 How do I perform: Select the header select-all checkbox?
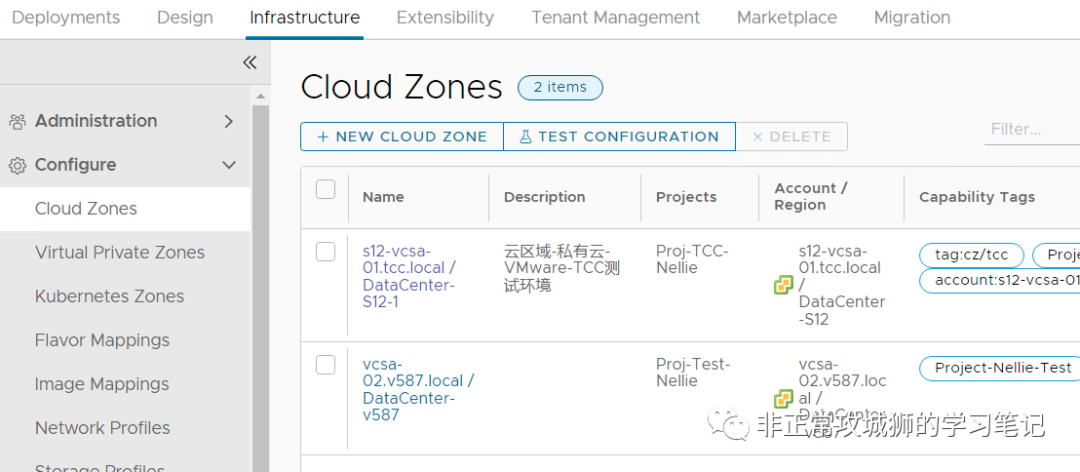point(325,189)
